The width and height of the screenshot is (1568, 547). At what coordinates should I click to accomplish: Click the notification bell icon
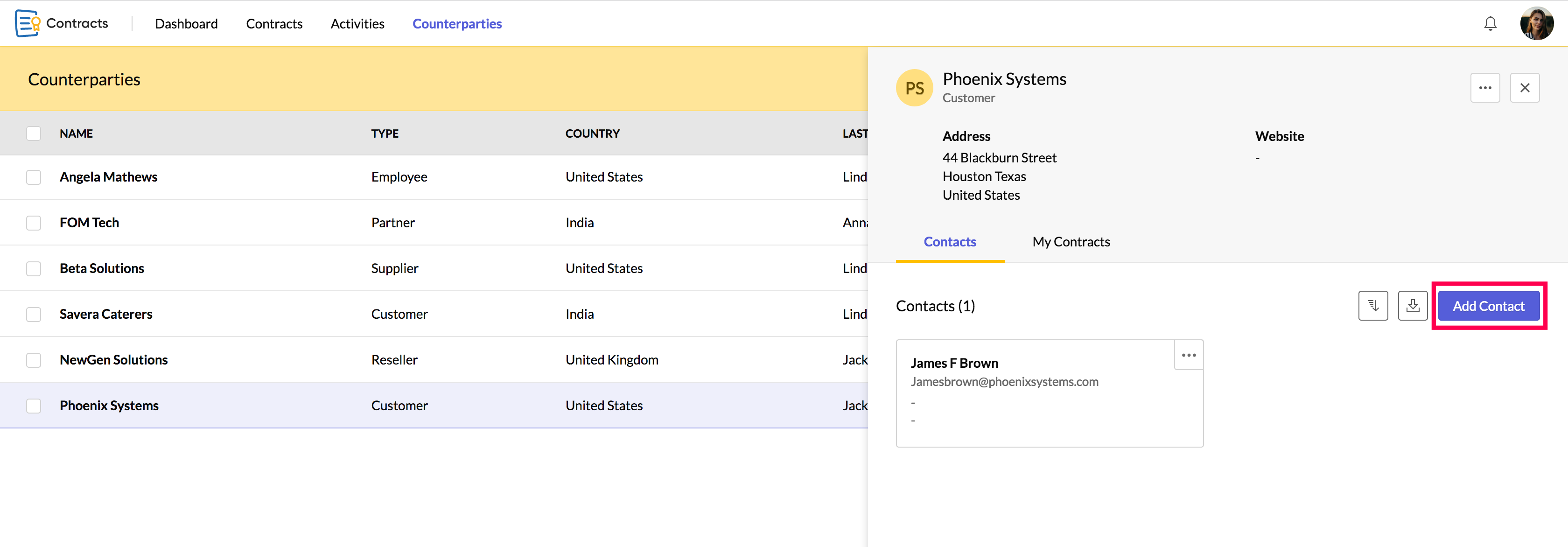click(x=1490, y=24)
